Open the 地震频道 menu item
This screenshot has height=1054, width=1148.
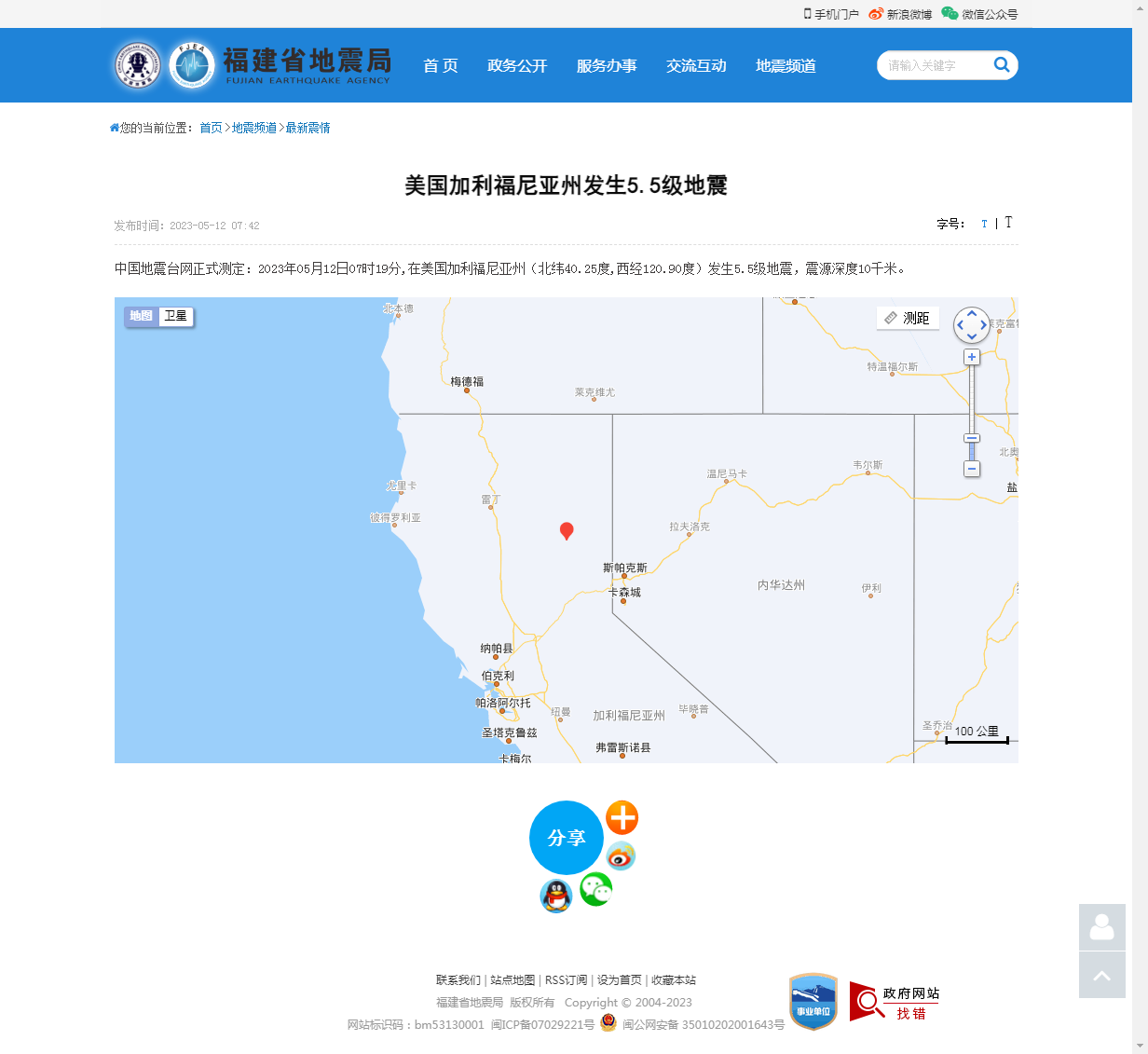(x=786, y=66)
